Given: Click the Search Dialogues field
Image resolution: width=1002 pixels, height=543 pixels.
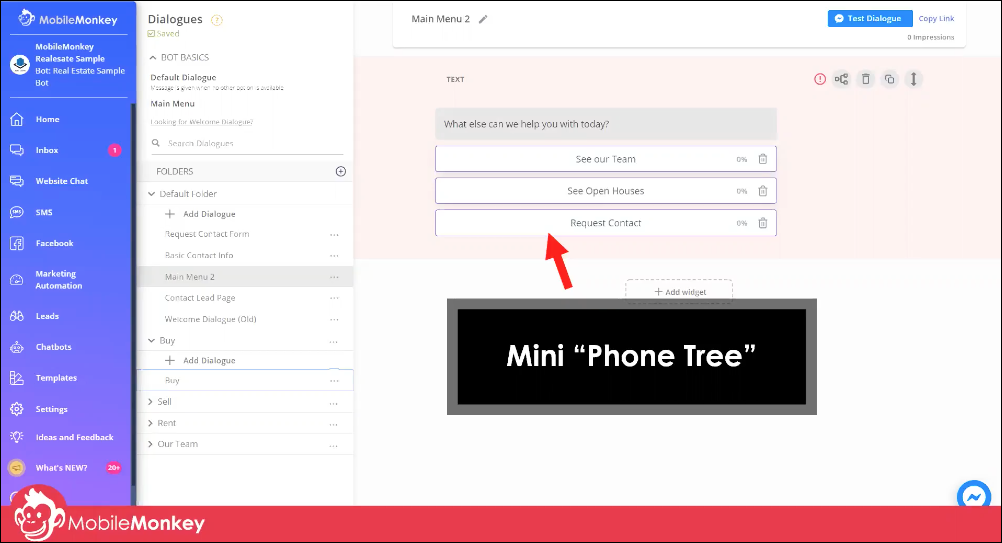Looking at the screenshot, I should tap(247, 144).
